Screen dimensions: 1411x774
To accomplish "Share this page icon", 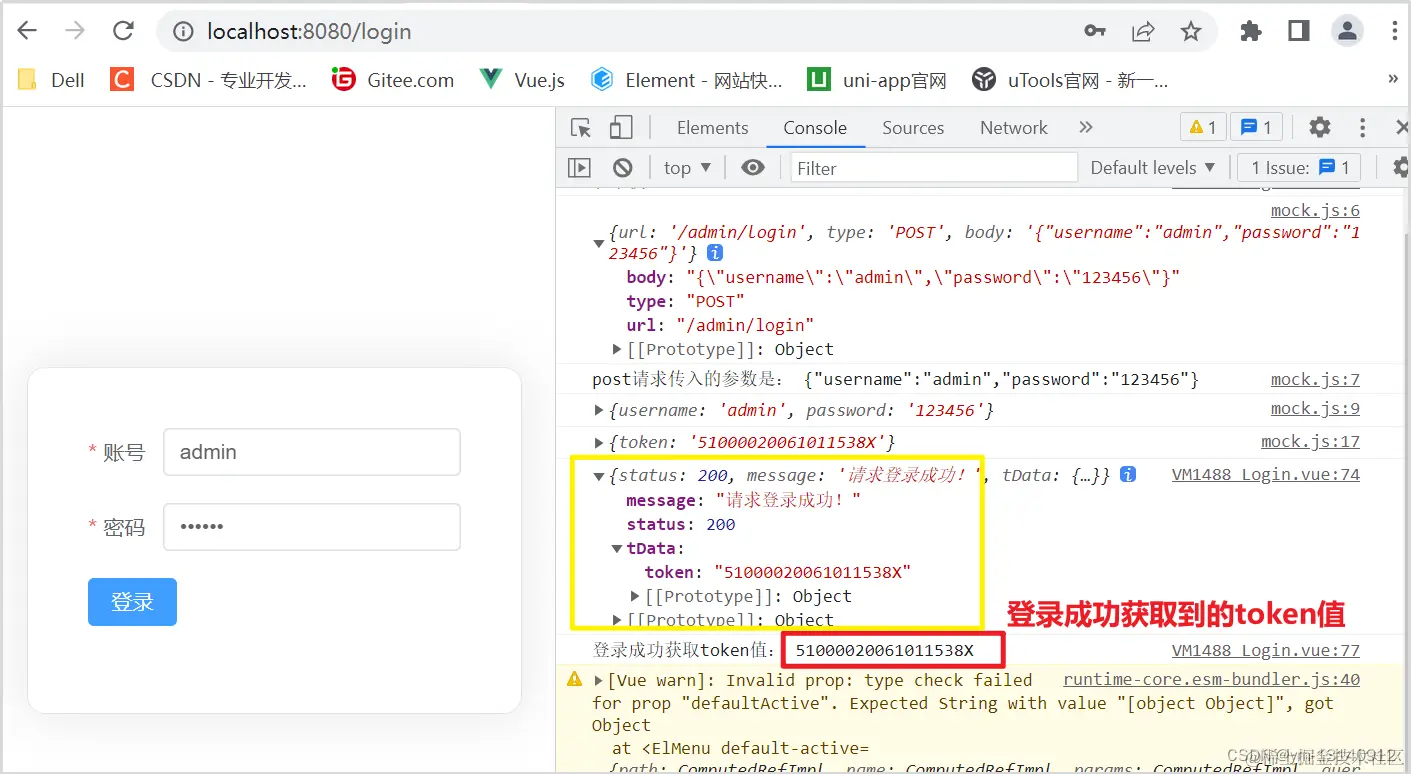I will [x=1143, y=31].
